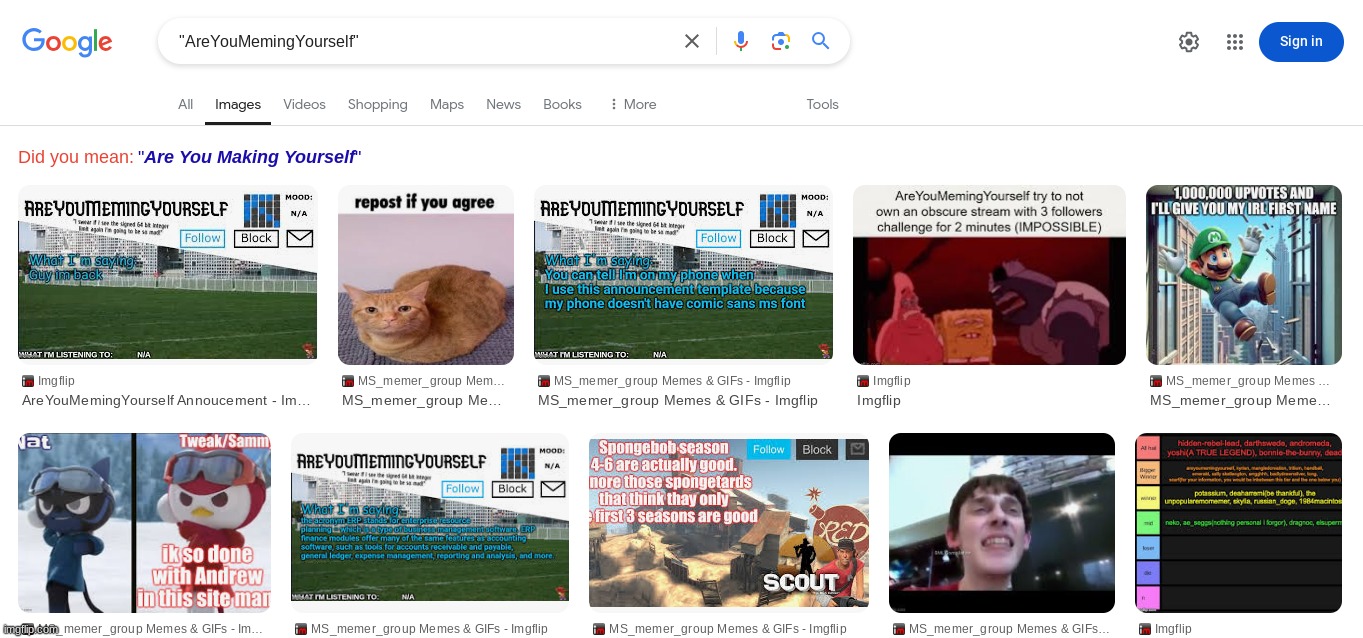
Task: Open quick settings with the gear icon
Action: coord(1189,42)
